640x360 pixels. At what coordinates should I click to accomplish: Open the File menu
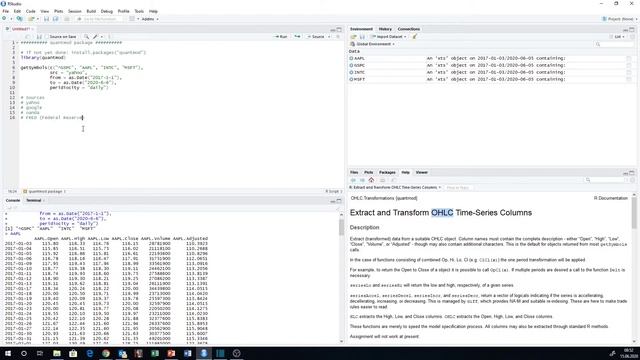point(6,11)
